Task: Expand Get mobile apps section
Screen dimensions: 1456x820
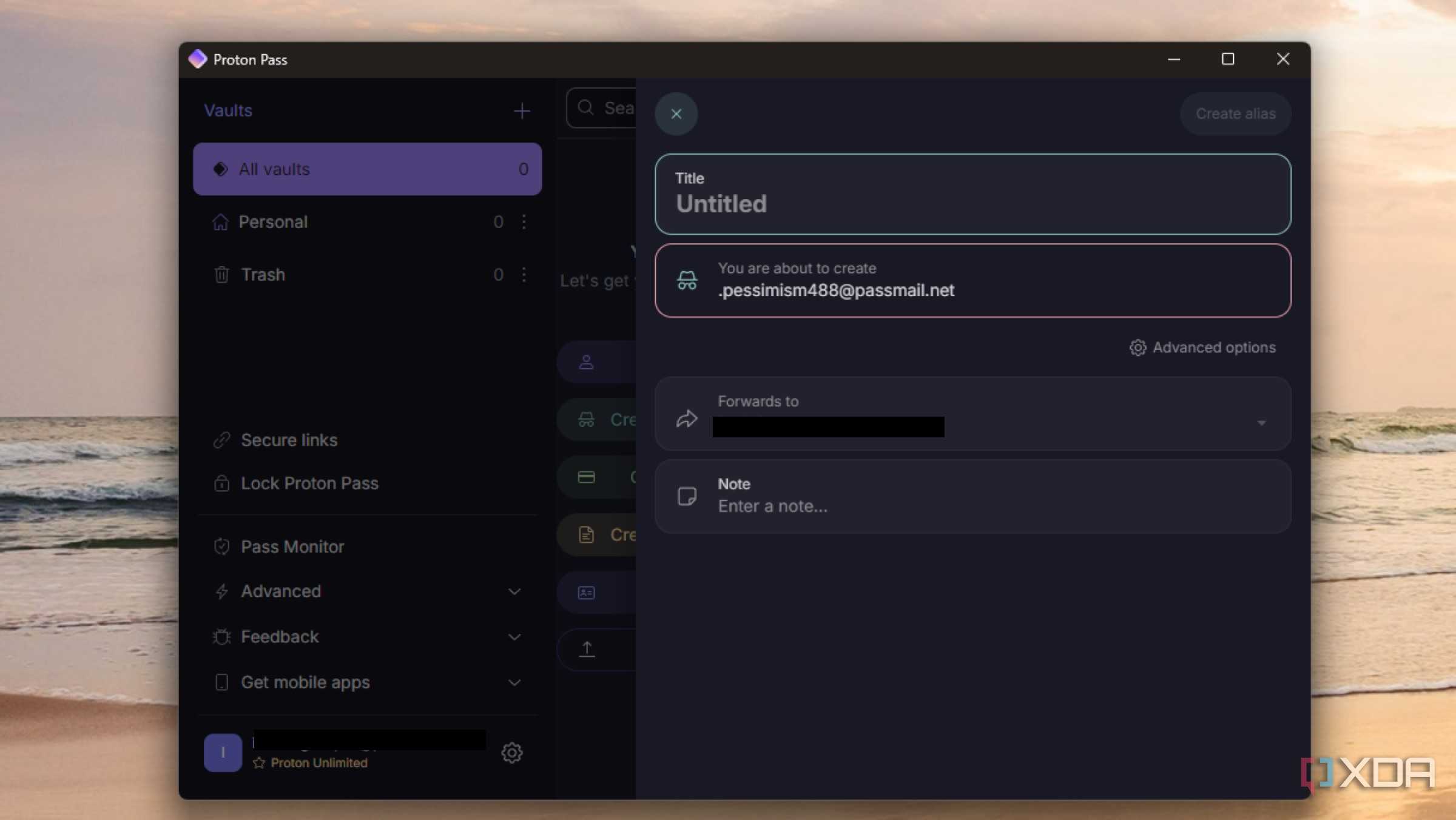Action: pyautogui.click(x=367, y=682)
